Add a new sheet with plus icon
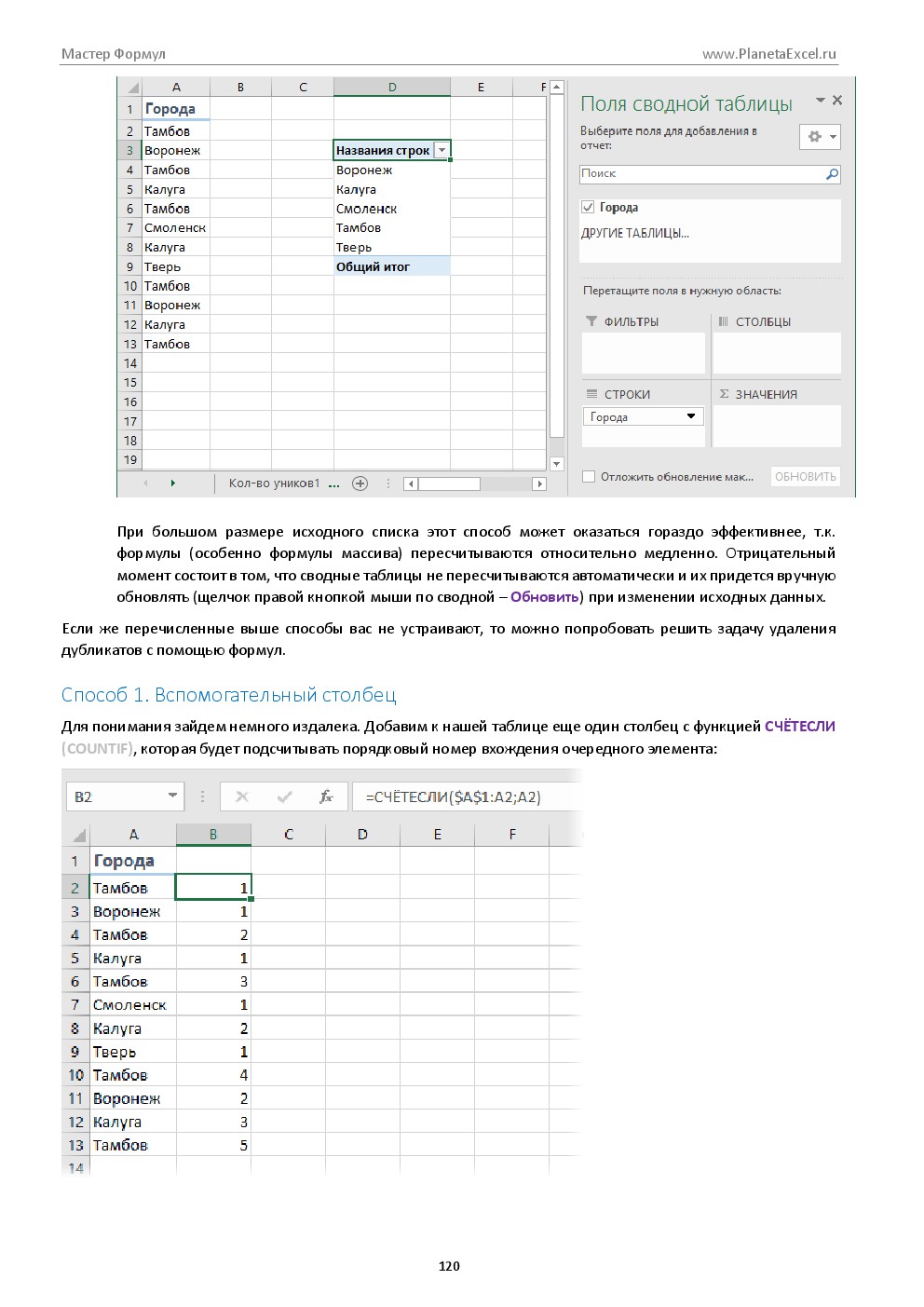This screenshot has width=924, height=1307. click(360, 483)
